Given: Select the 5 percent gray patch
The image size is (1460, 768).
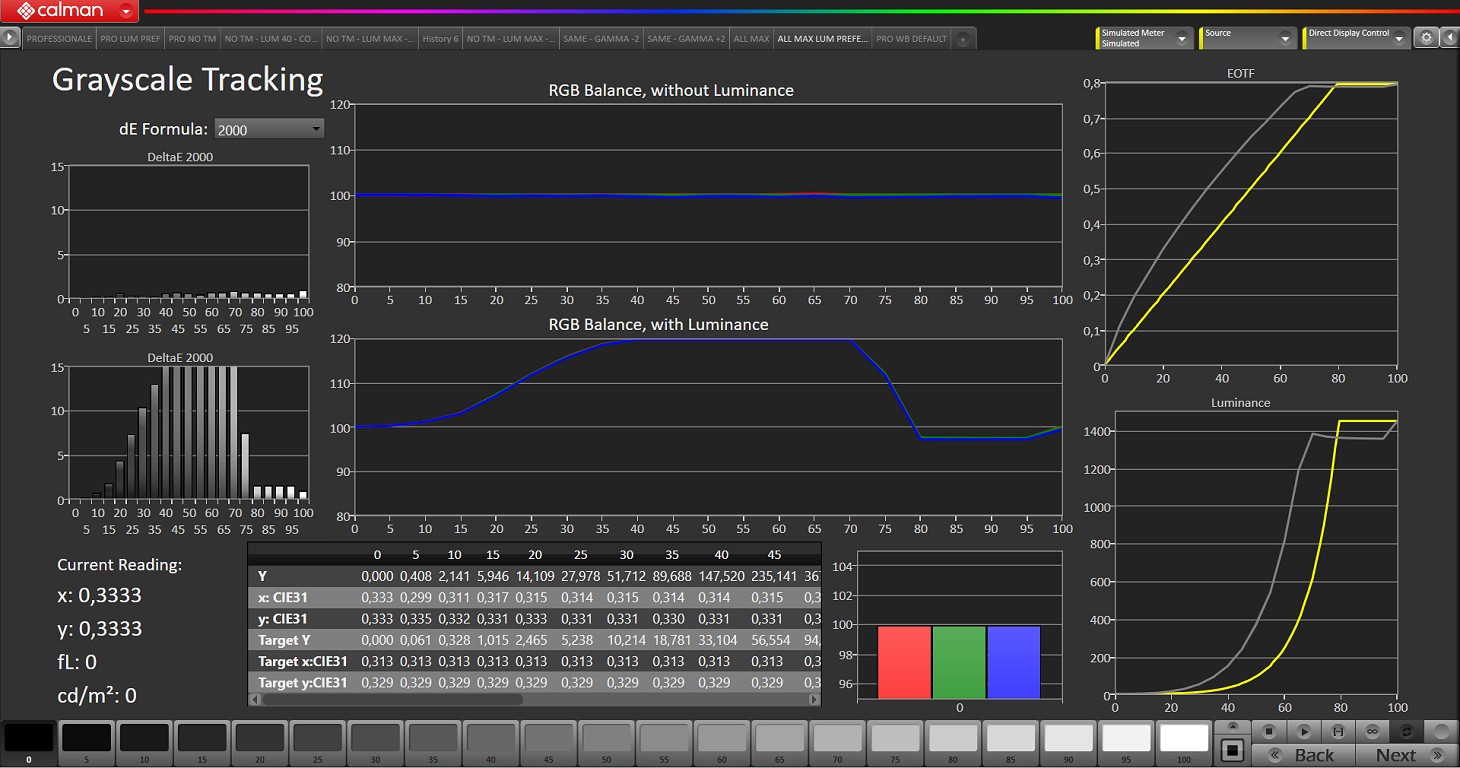Looking at the screenshot, I should click(87, 742).
